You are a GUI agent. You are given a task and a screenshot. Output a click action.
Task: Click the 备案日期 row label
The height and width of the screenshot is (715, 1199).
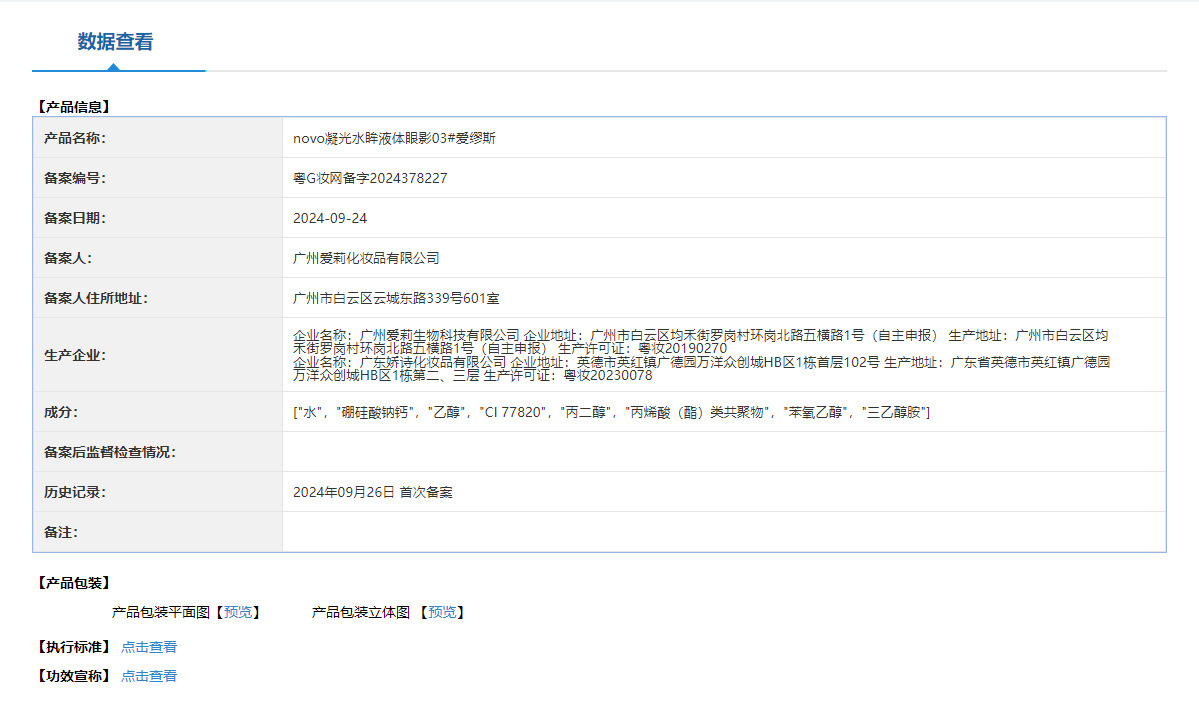pos(75,218)
